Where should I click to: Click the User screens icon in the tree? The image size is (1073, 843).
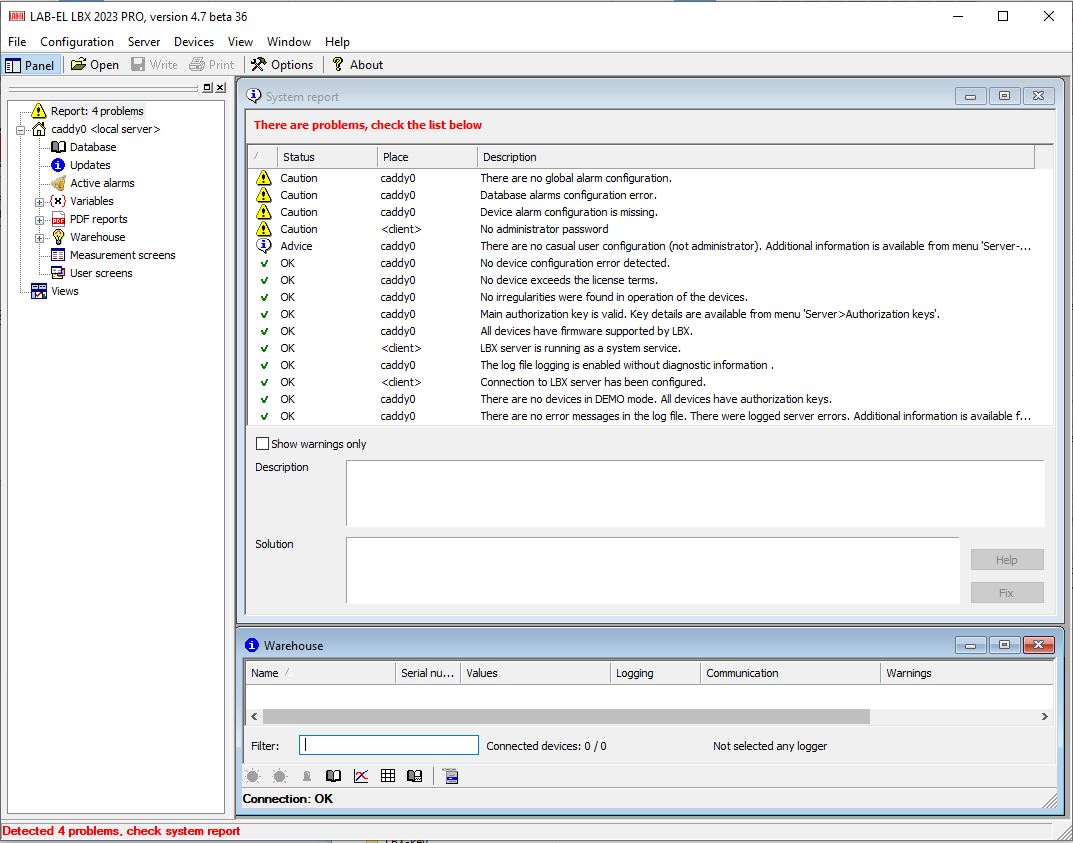point(58,273)
